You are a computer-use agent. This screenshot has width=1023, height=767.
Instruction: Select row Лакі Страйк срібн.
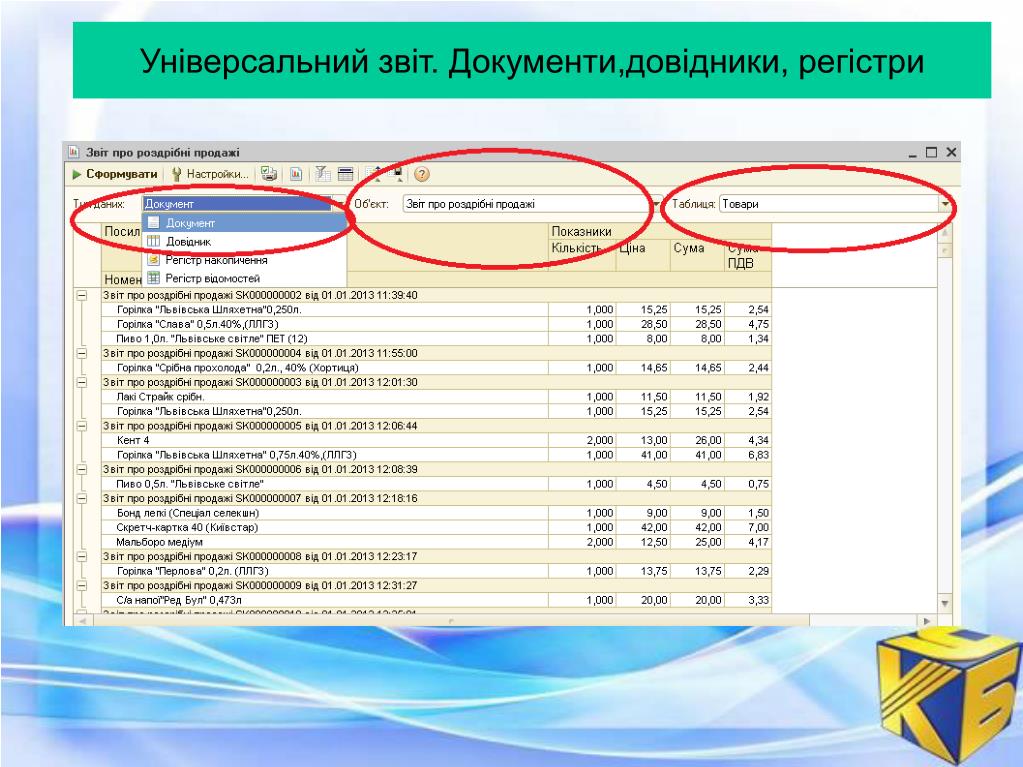(436, 397)
